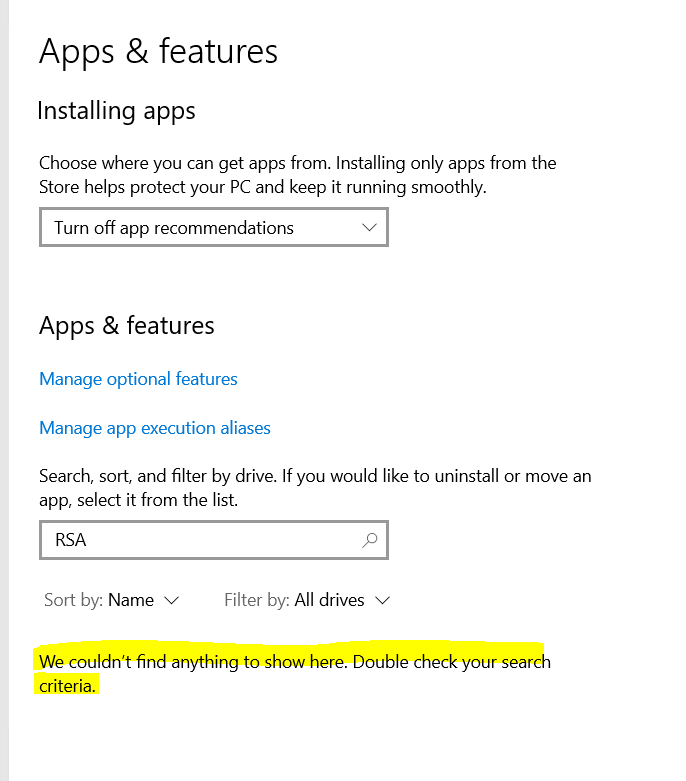Click the chevron next to Sort by Name
The width and height of the screenshot is (686, 781).
(x=171, y=601)
